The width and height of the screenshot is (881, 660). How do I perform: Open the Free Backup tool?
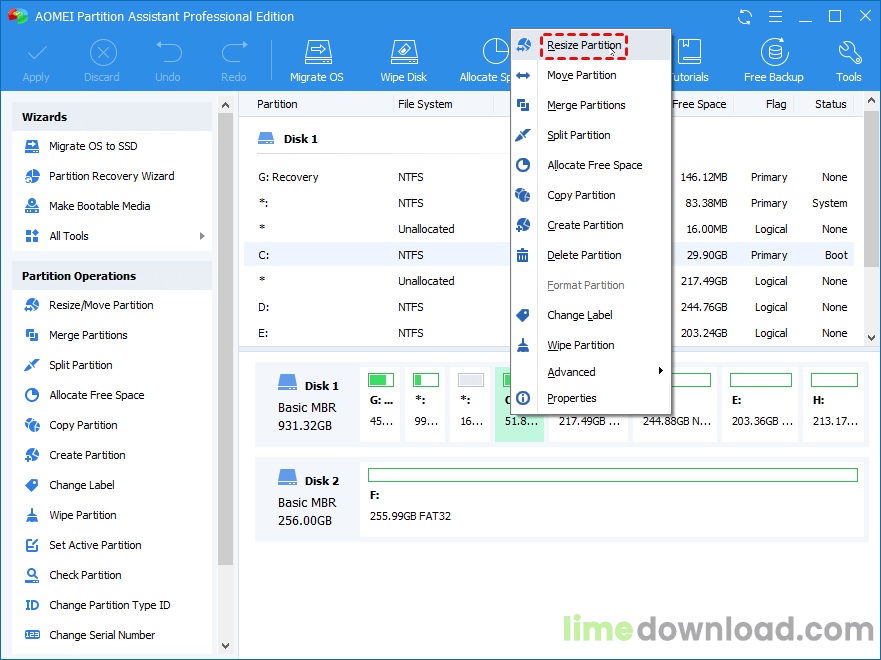tap(773, 60)
